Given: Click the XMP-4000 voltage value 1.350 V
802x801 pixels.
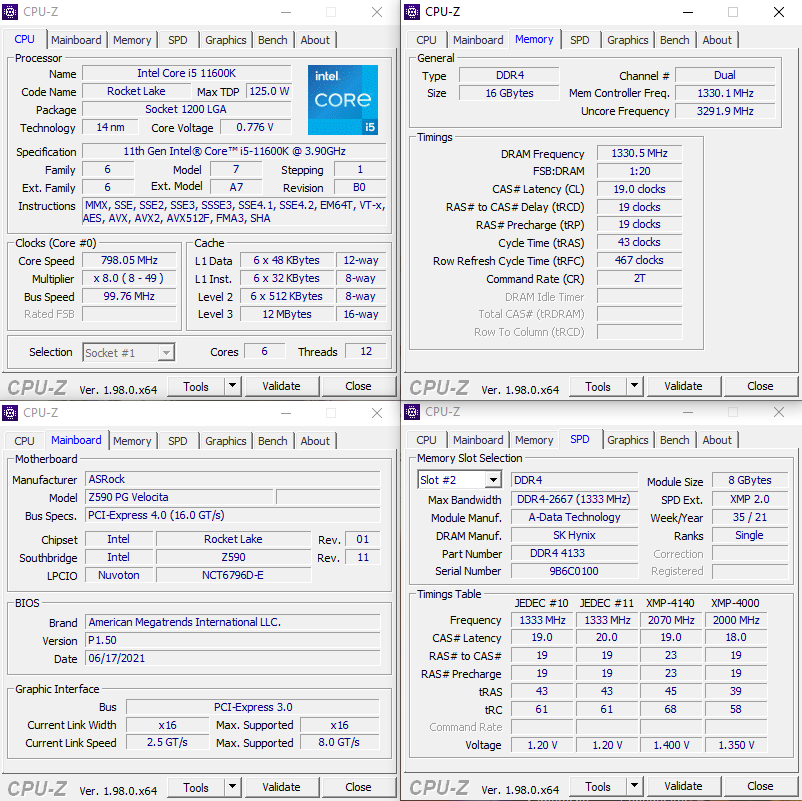Looking at the screenshot, I should (x=736, y=745).
